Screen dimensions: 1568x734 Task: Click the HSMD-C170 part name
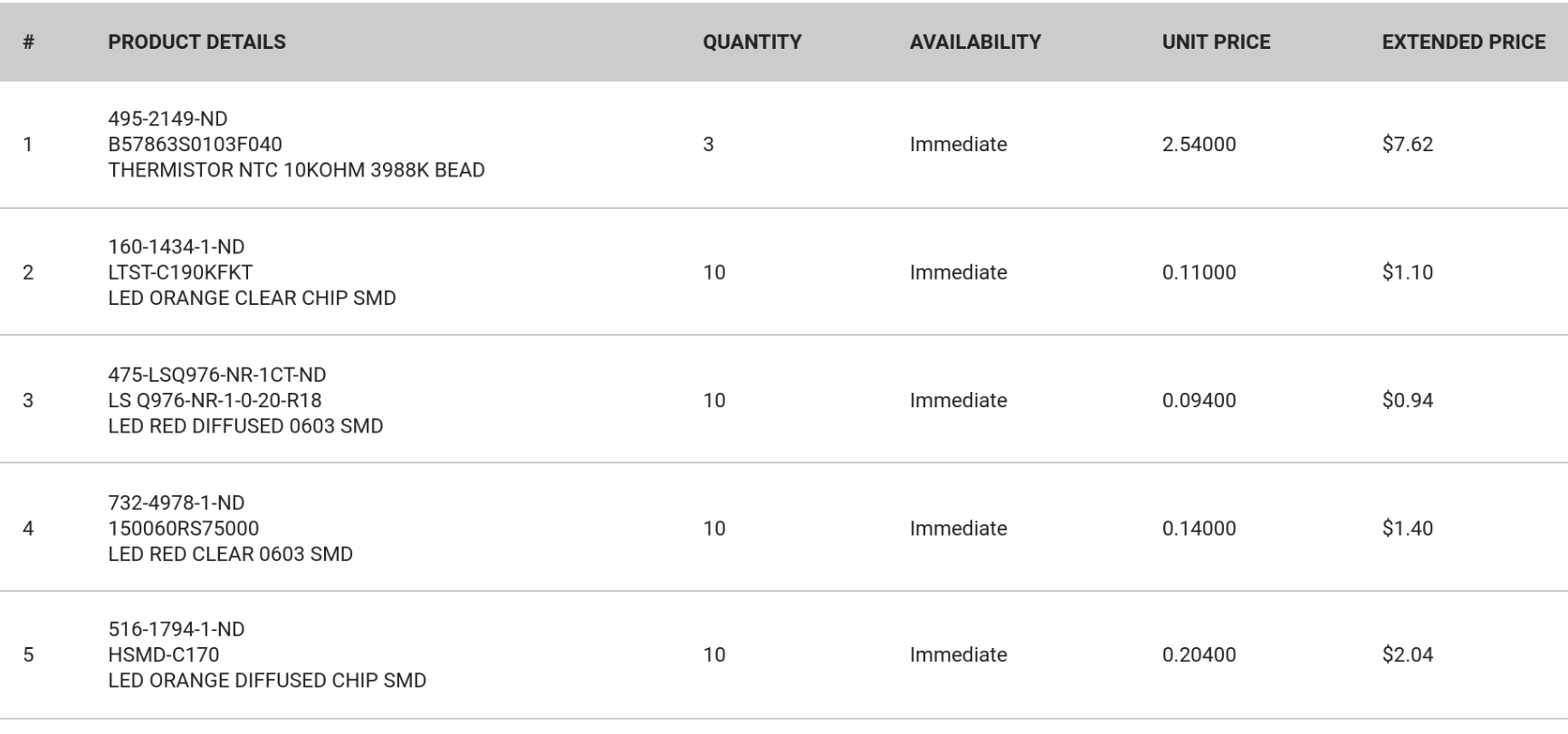coord(163,654)
